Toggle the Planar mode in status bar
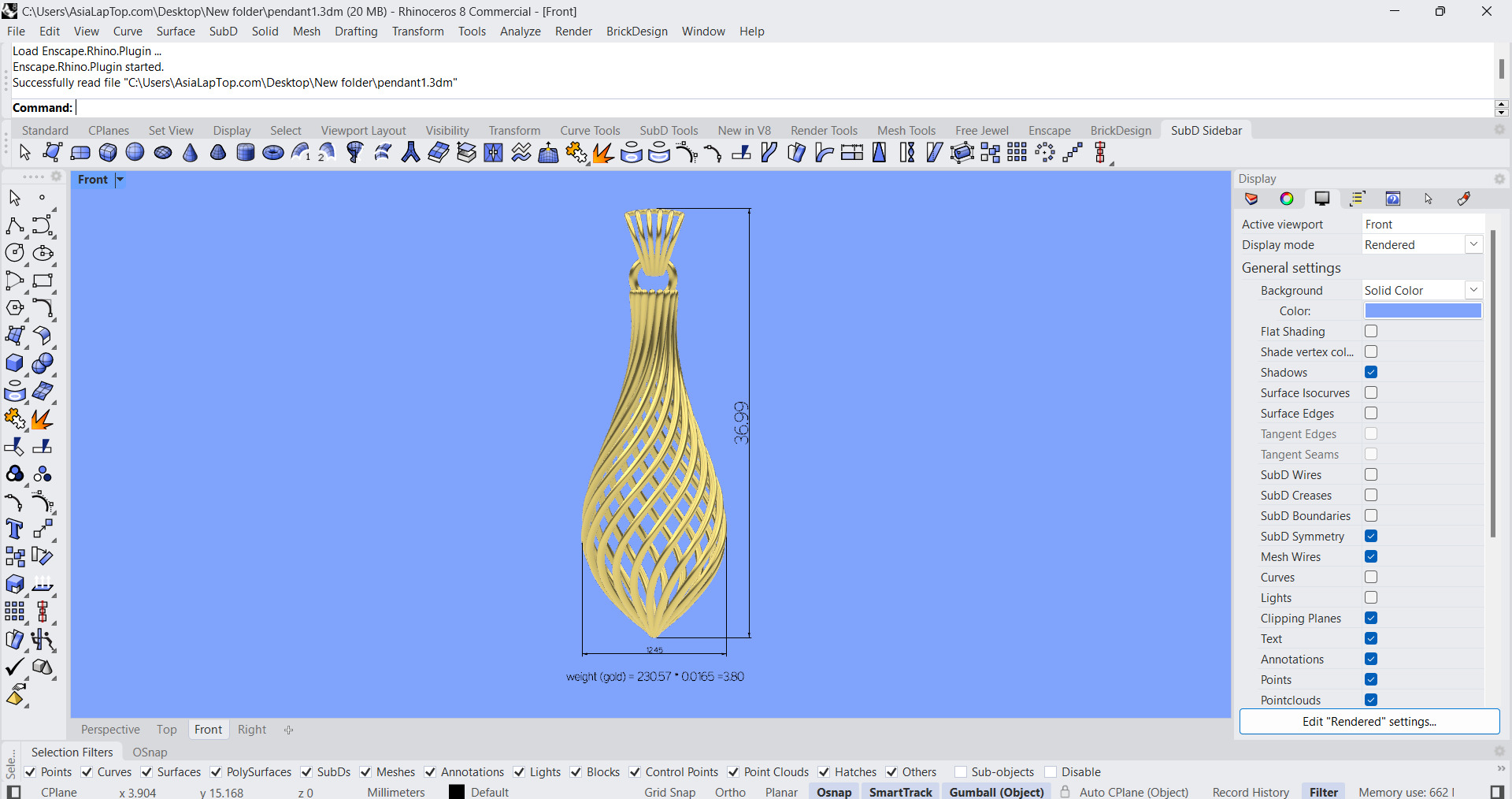This screenshot has width=1512, height=799. pos(781,792)
